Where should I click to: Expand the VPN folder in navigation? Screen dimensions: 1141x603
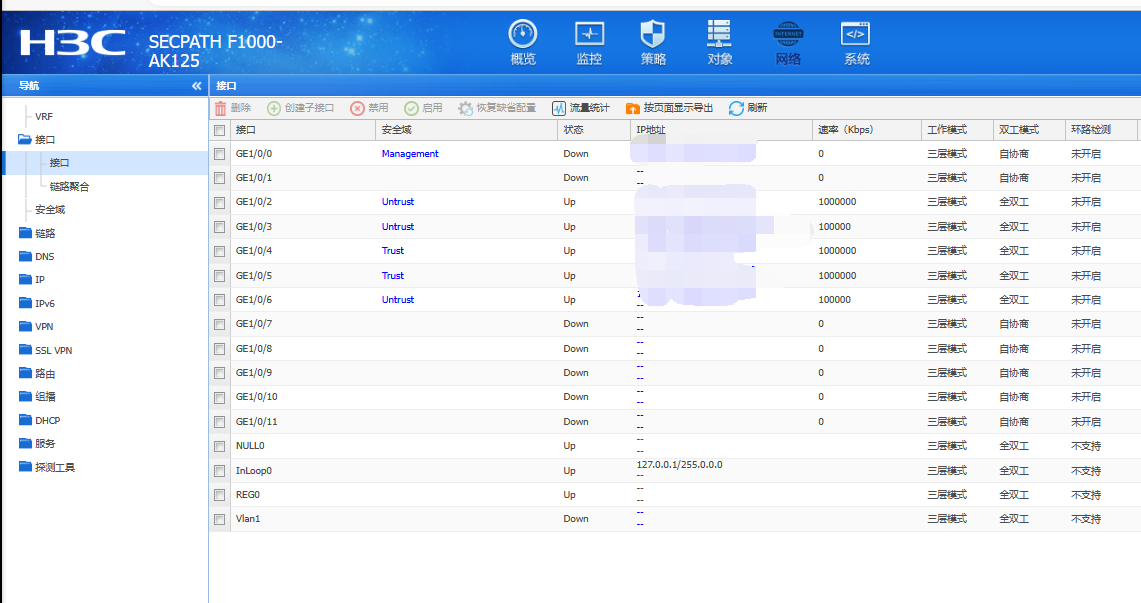click(x=44, y=327)
